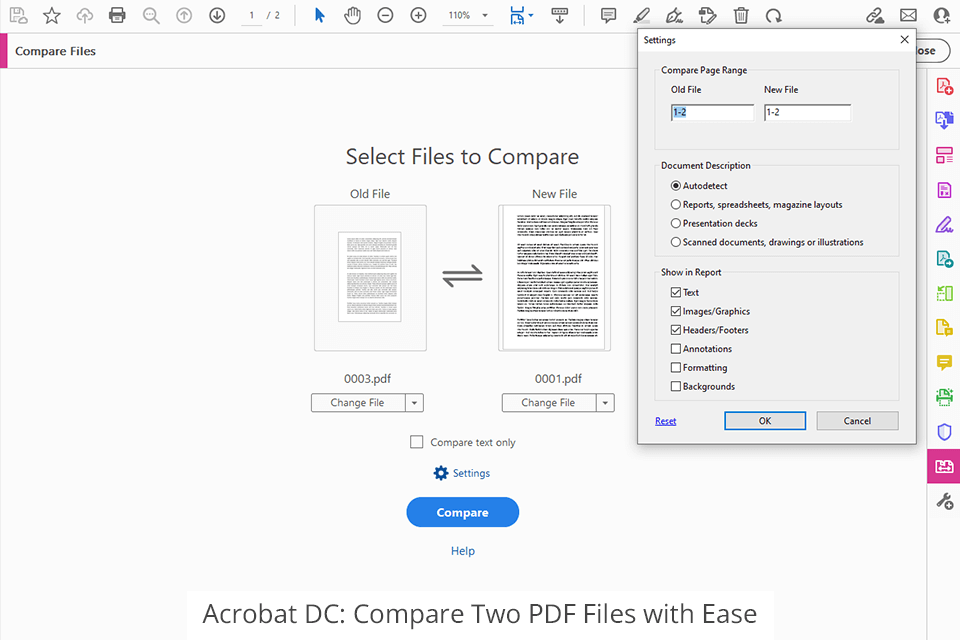Open the sign document pen icon

point(674,15)
